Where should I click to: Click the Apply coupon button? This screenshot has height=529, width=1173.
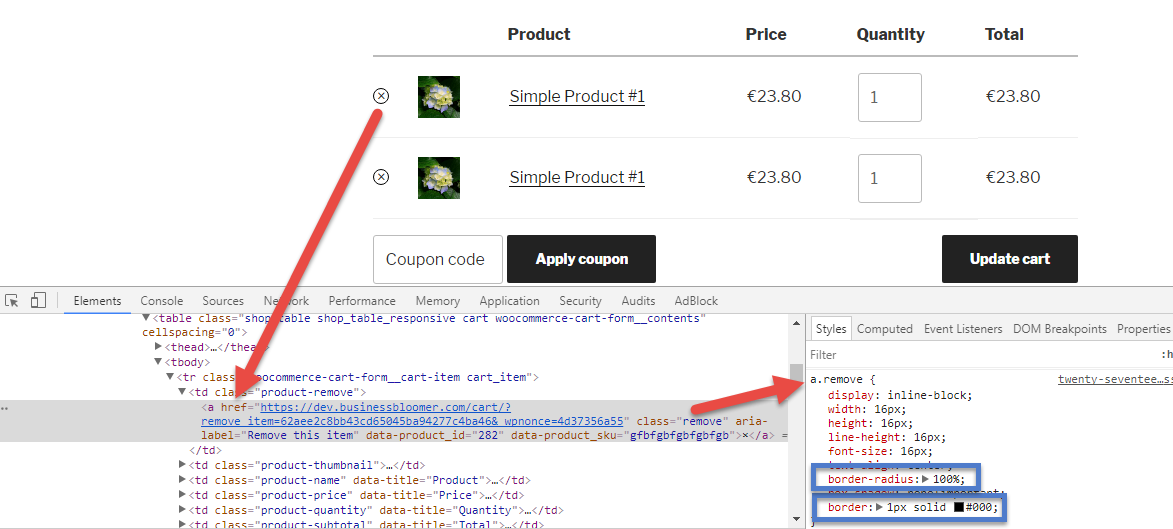point(581,259)
